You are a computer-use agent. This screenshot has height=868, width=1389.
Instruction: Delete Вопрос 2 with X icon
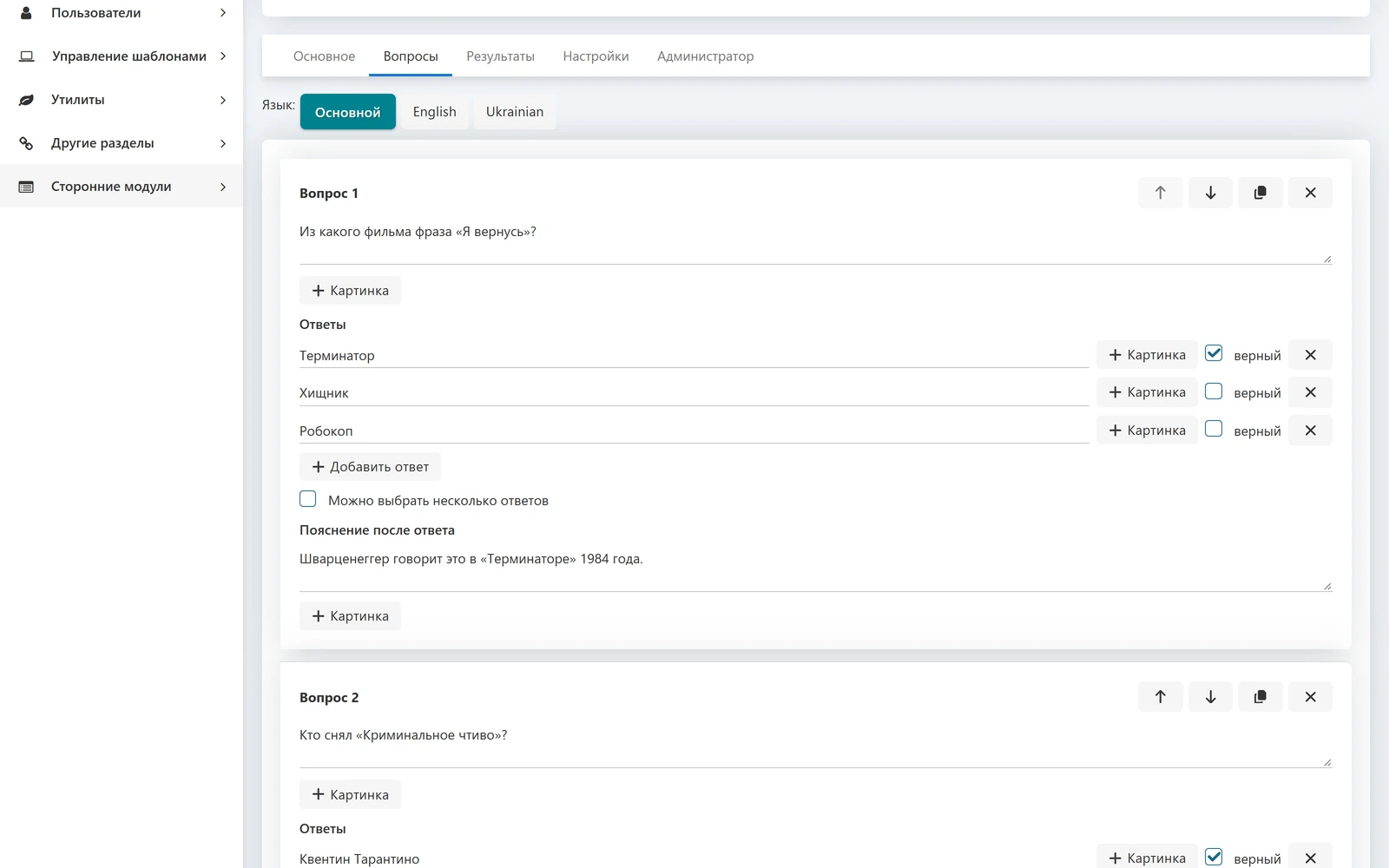click(1311, 697)
